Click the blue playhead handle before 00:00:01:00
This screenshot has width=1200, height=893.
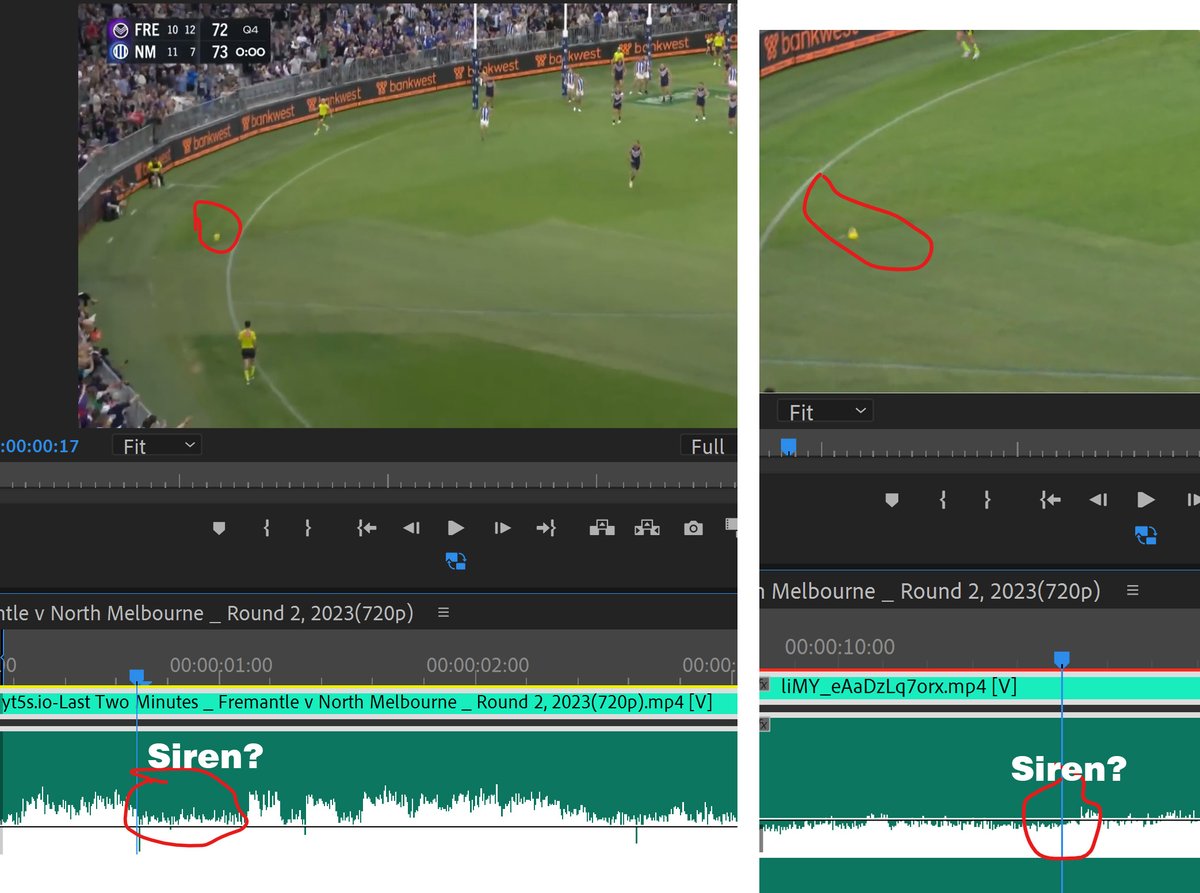pyautogui.click(x=137, y=677)
